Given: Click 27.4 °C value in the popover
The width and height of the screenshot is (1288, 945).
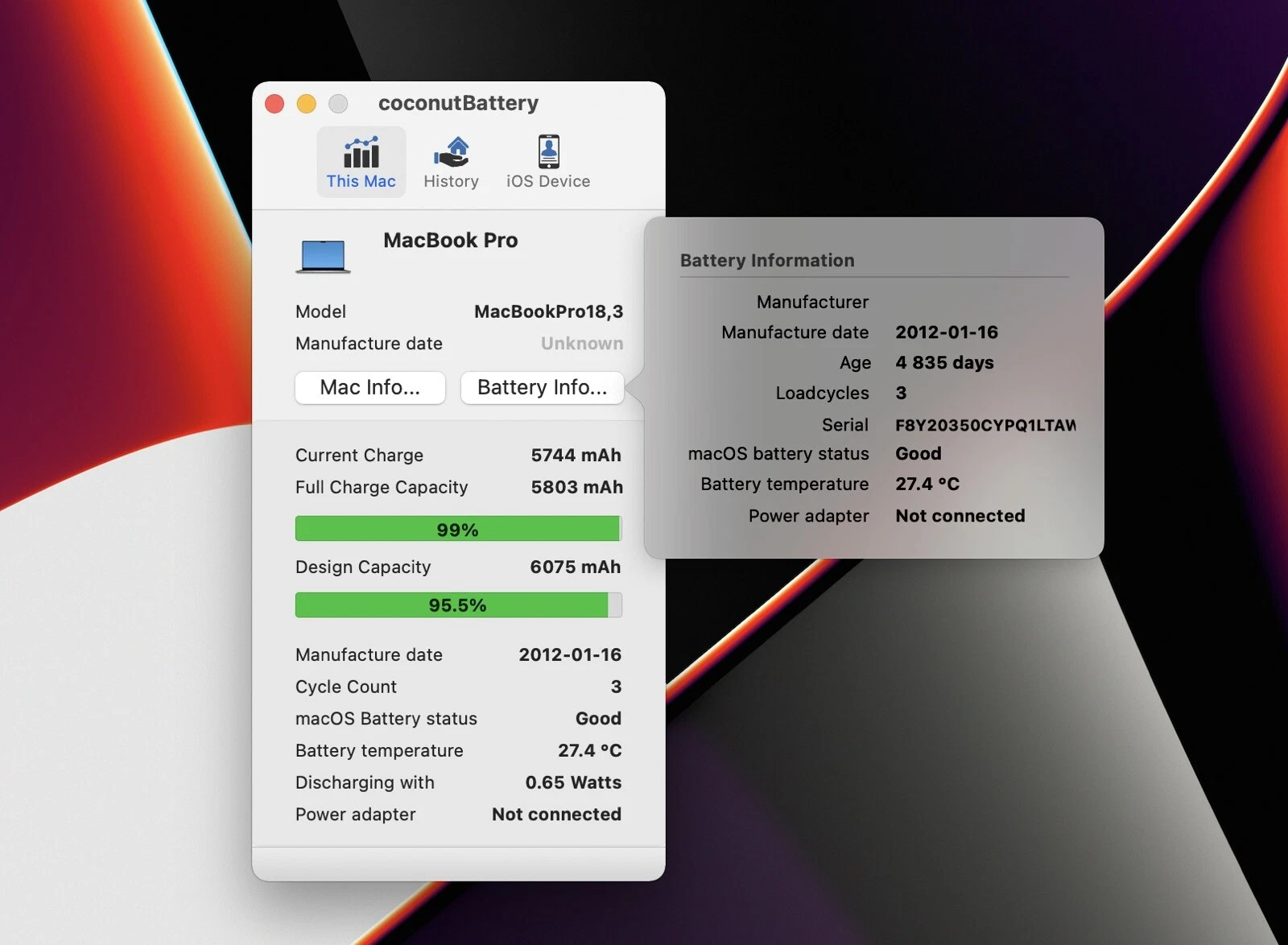Looking at the screenshot, I should [927, 484].
